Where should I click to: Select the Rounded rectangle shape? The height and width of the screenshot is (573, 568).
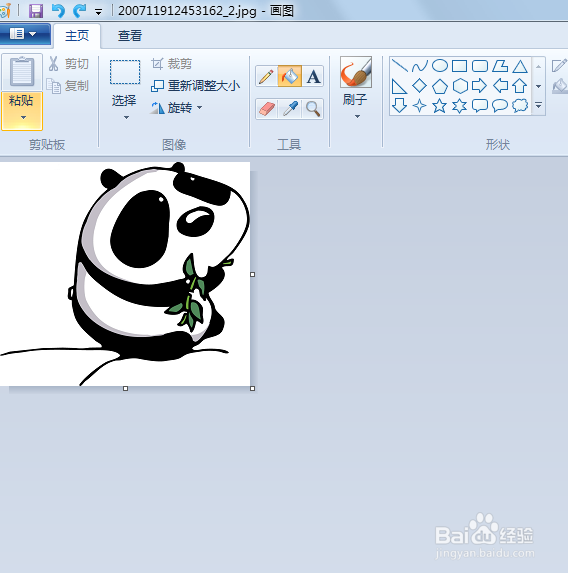point(480,66)
